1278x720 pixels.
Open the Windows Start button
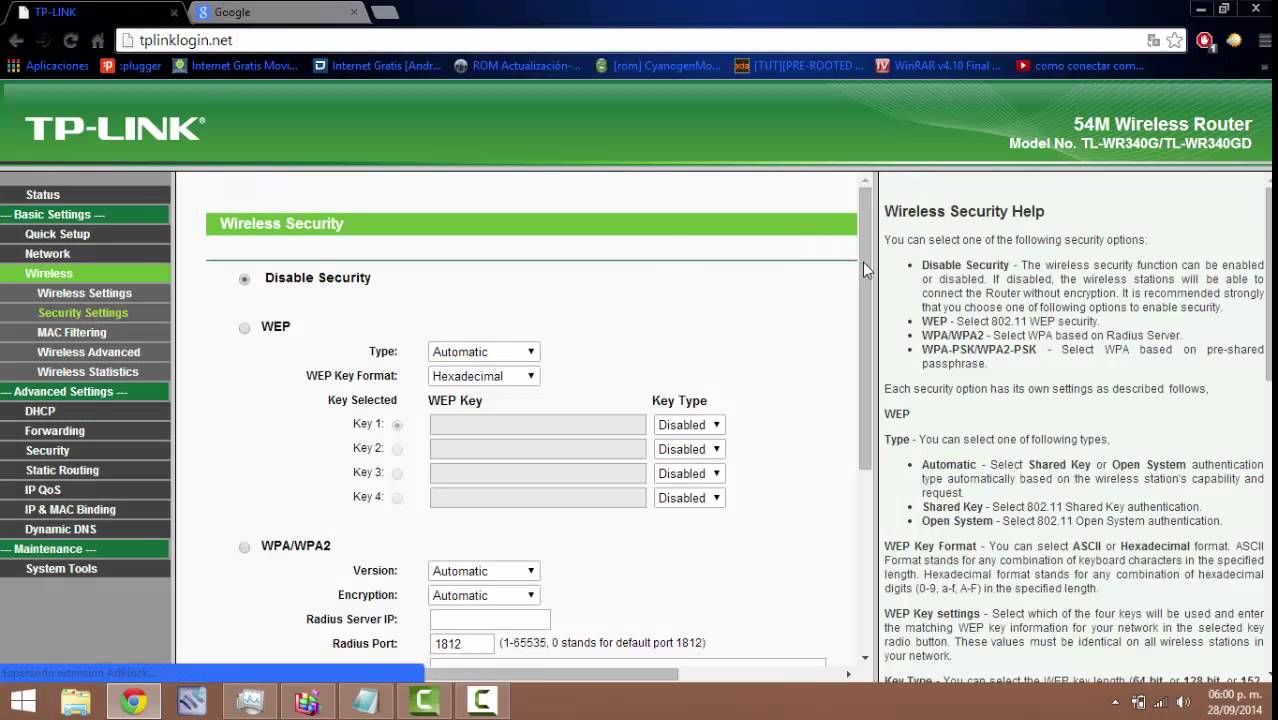click(x=22, y=701)
